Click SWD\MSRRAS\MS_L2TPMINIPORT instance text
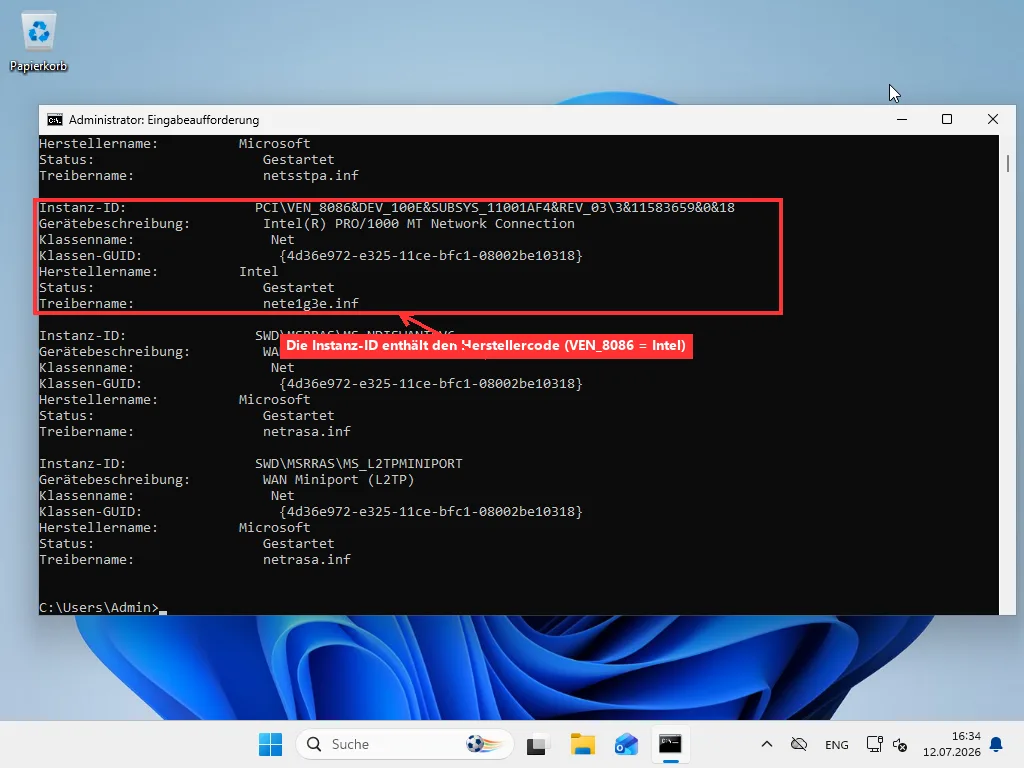Viewport: 1024px width, 768px height. coord(359,464)
